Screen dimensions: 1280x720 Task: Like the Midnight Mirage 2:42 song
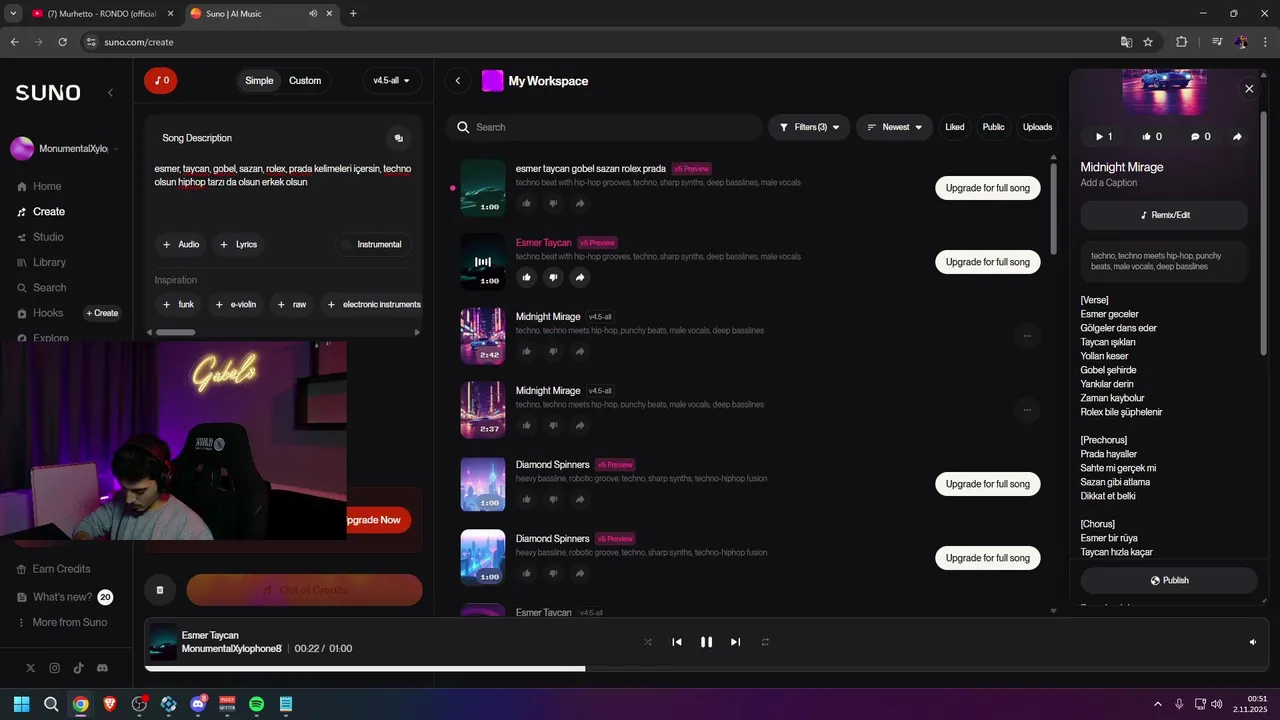point(527,351)
